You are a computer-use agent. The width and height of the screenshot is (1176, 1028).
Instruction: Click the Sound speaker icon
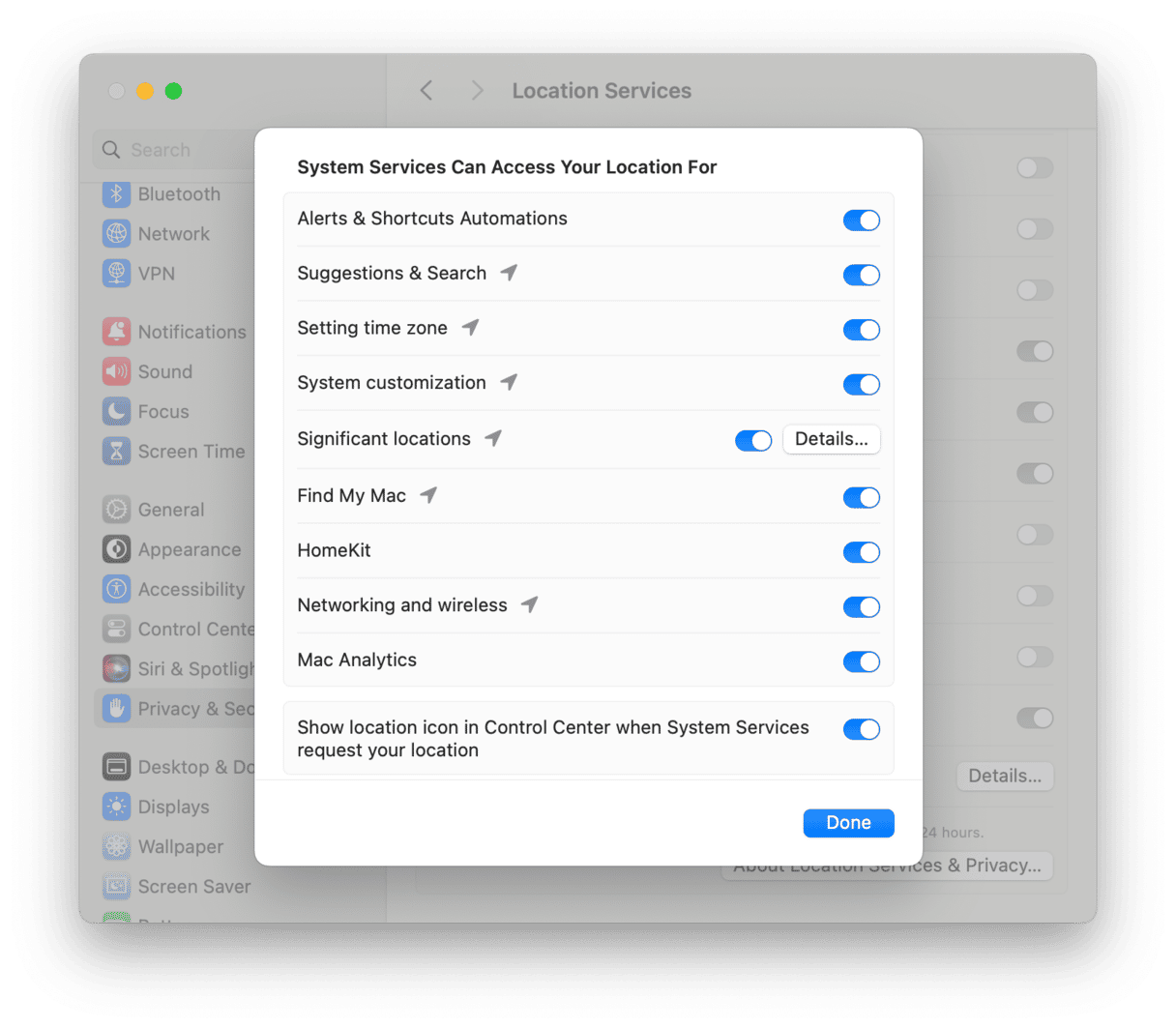[117, 371]
